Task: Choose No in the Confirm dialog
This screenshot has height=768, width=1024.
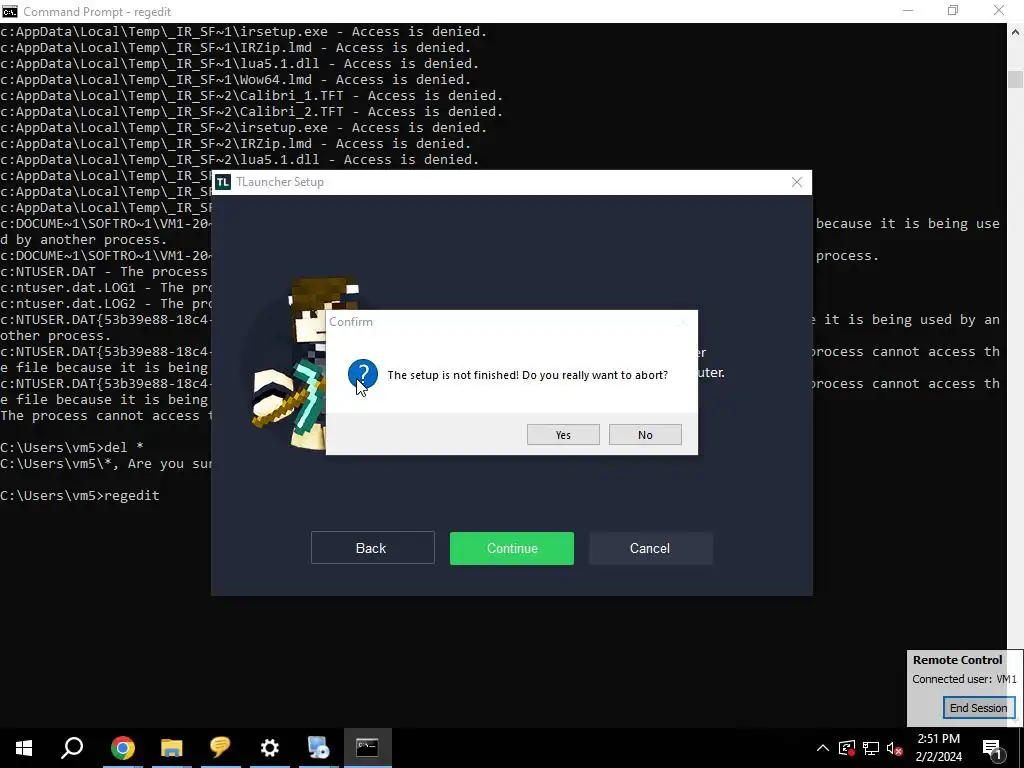Action: (x=645, y=435)
